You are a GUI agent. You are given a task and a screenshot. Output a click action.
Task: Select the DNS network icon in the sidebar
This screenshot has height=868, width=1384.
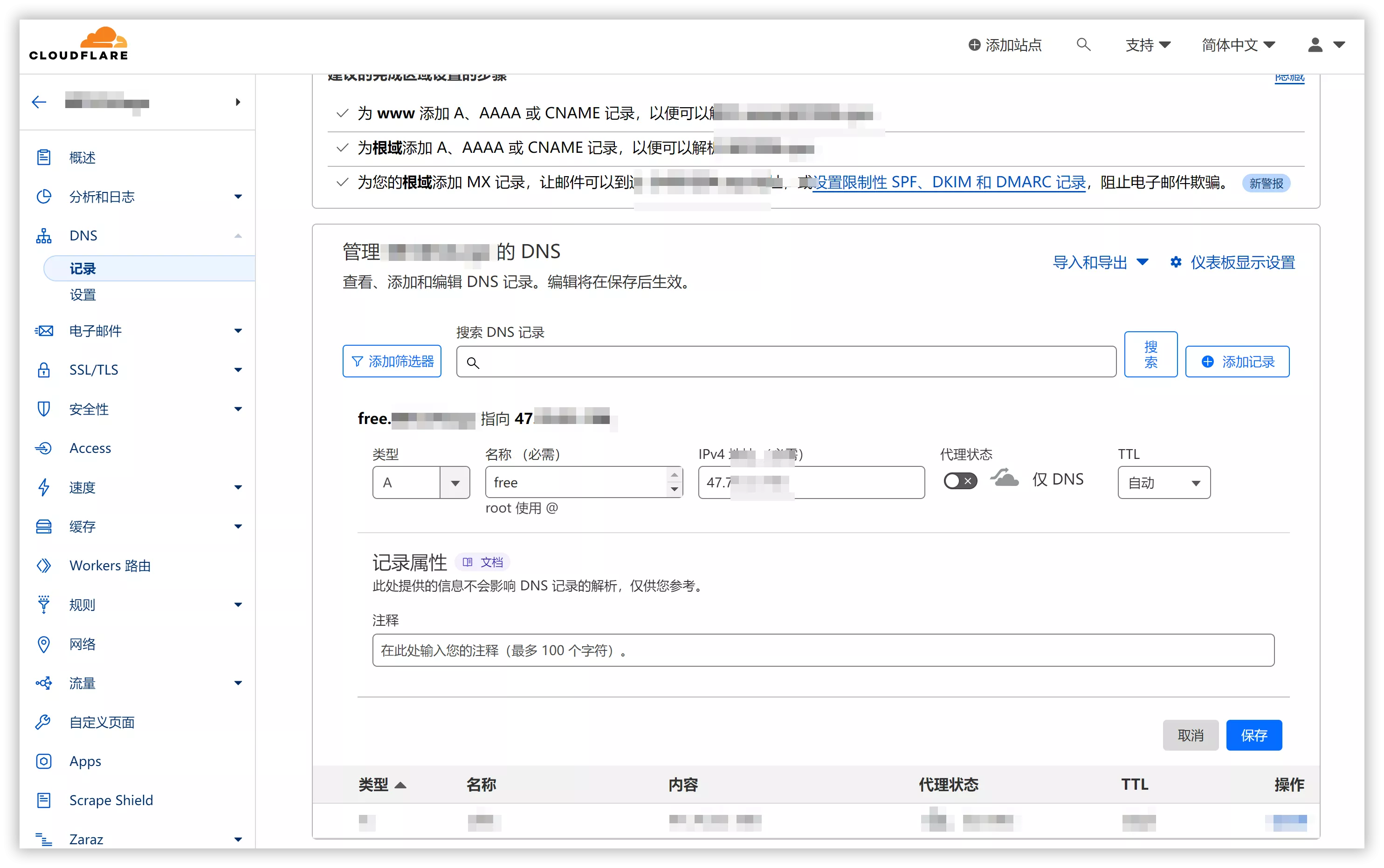(x=44, y=235)
